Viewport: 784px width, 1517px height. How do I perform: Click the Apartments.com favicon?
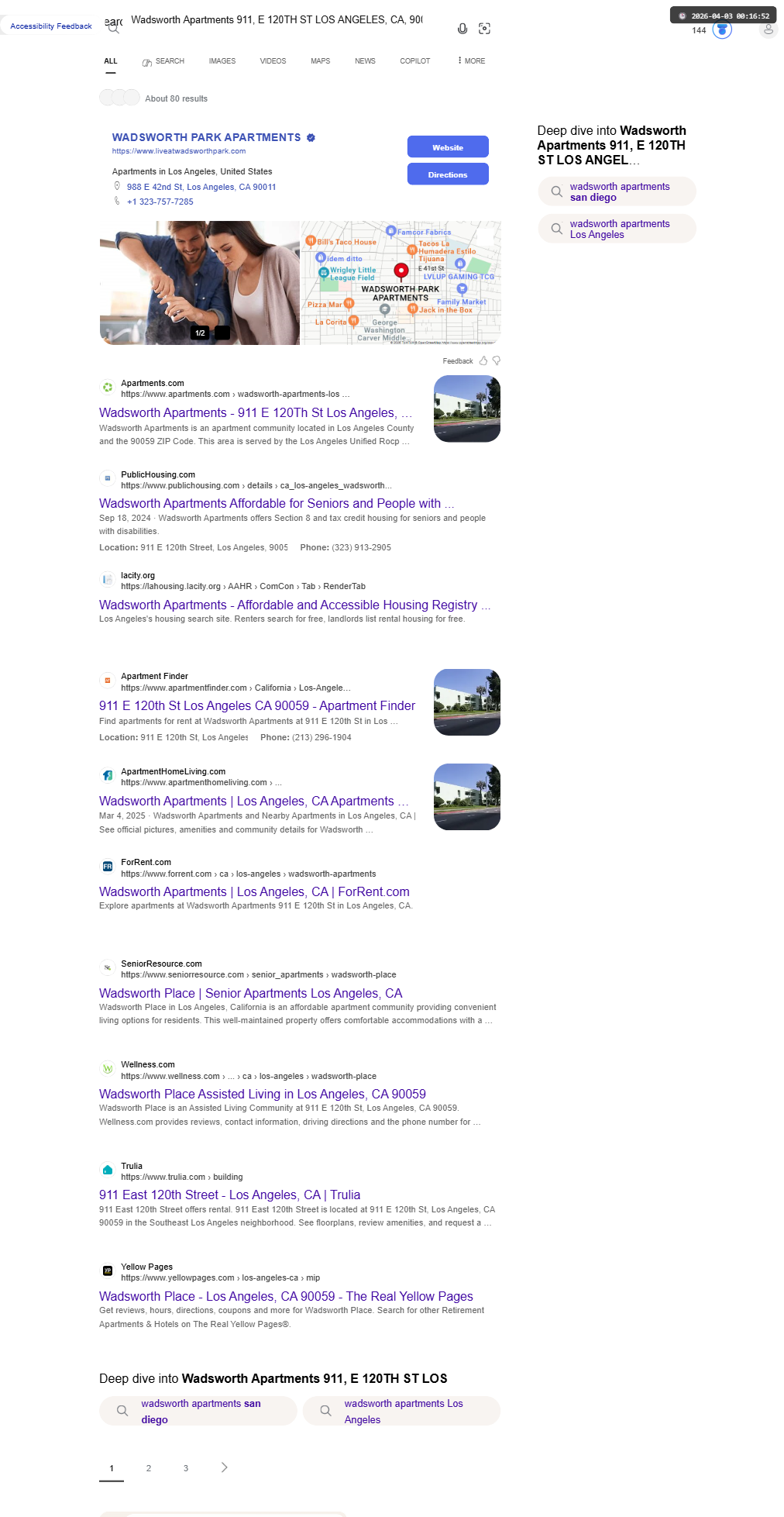pyautogui.click(x=108, y=387)
